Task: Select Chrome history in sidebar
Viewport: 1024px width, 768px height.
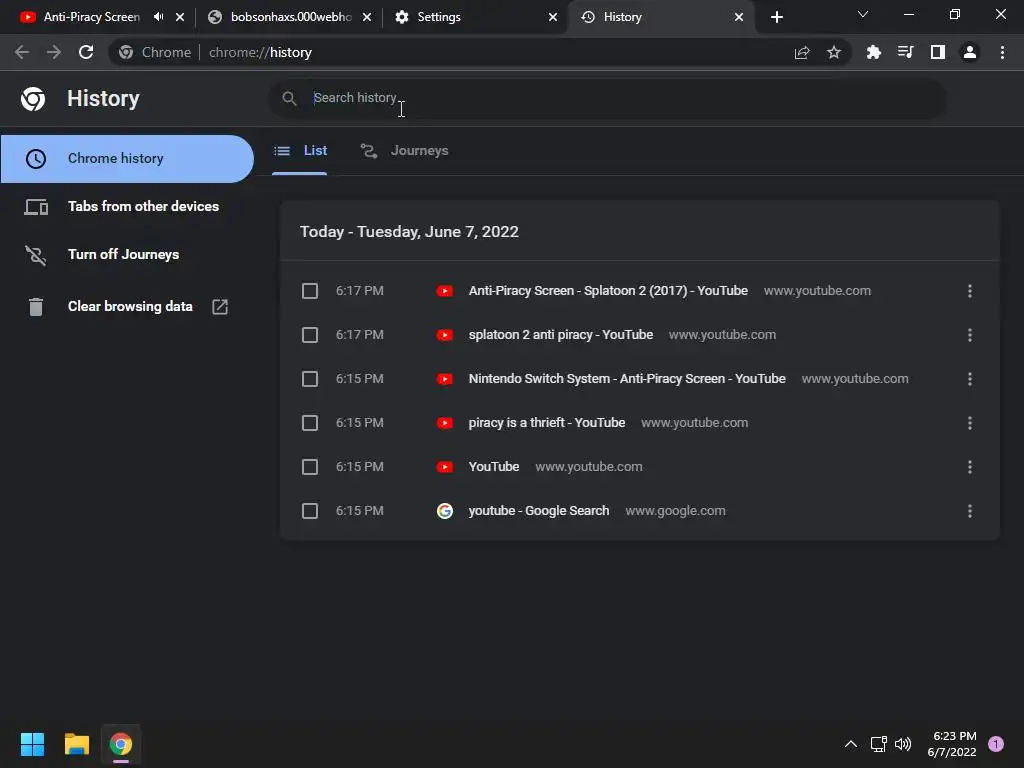Action: [x=127, y=159]
